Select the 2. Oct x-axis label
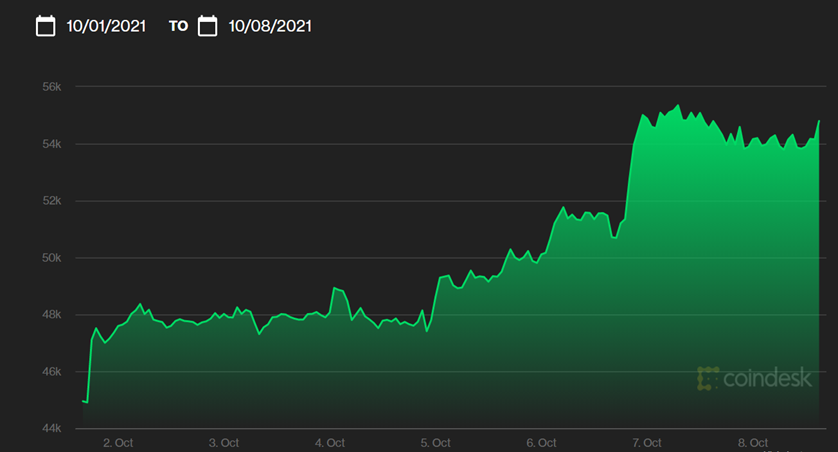The image size is (838, 452). 118,442
